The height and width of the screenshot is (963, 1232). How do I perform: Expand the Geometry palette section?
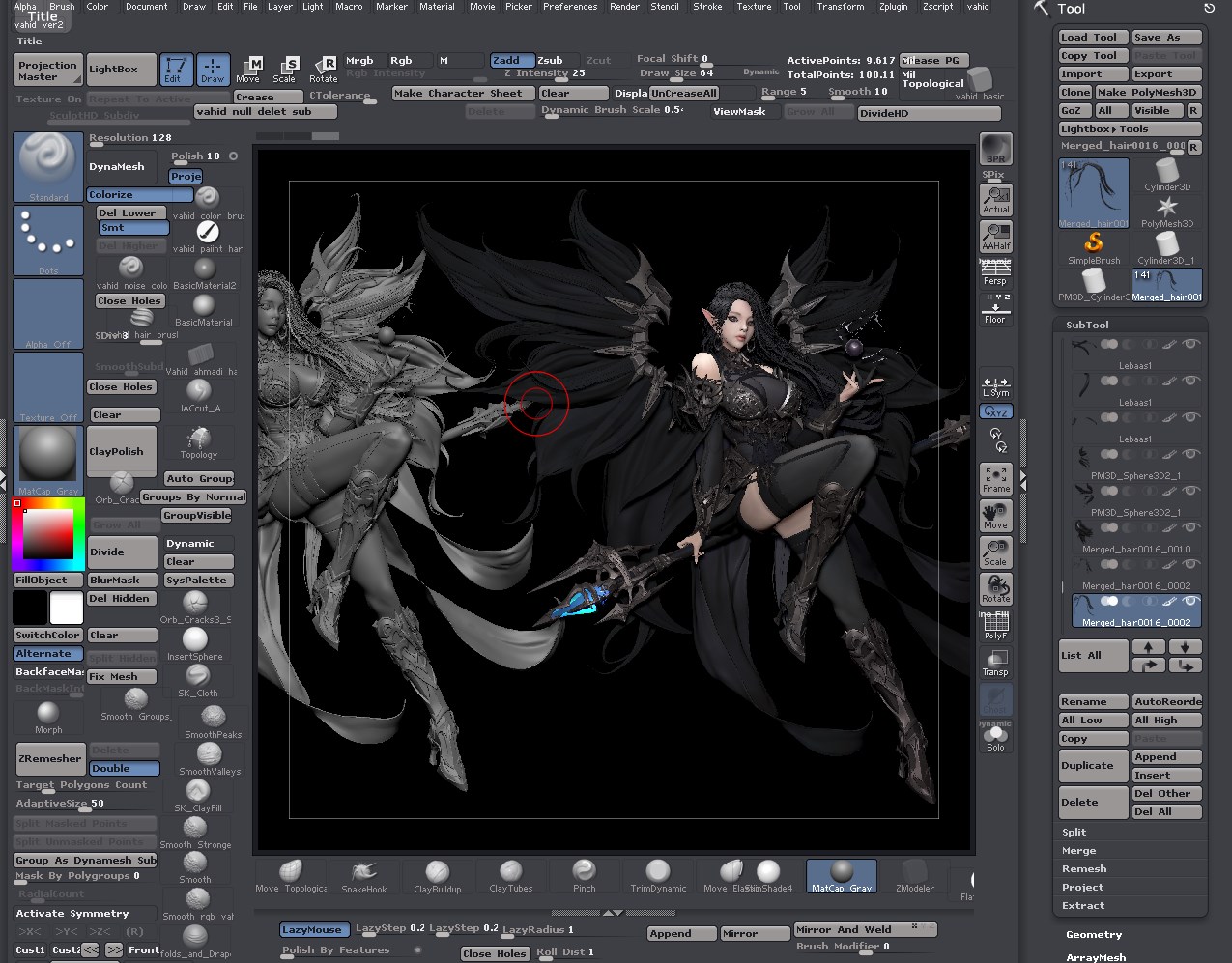[x=1094, y=935]
